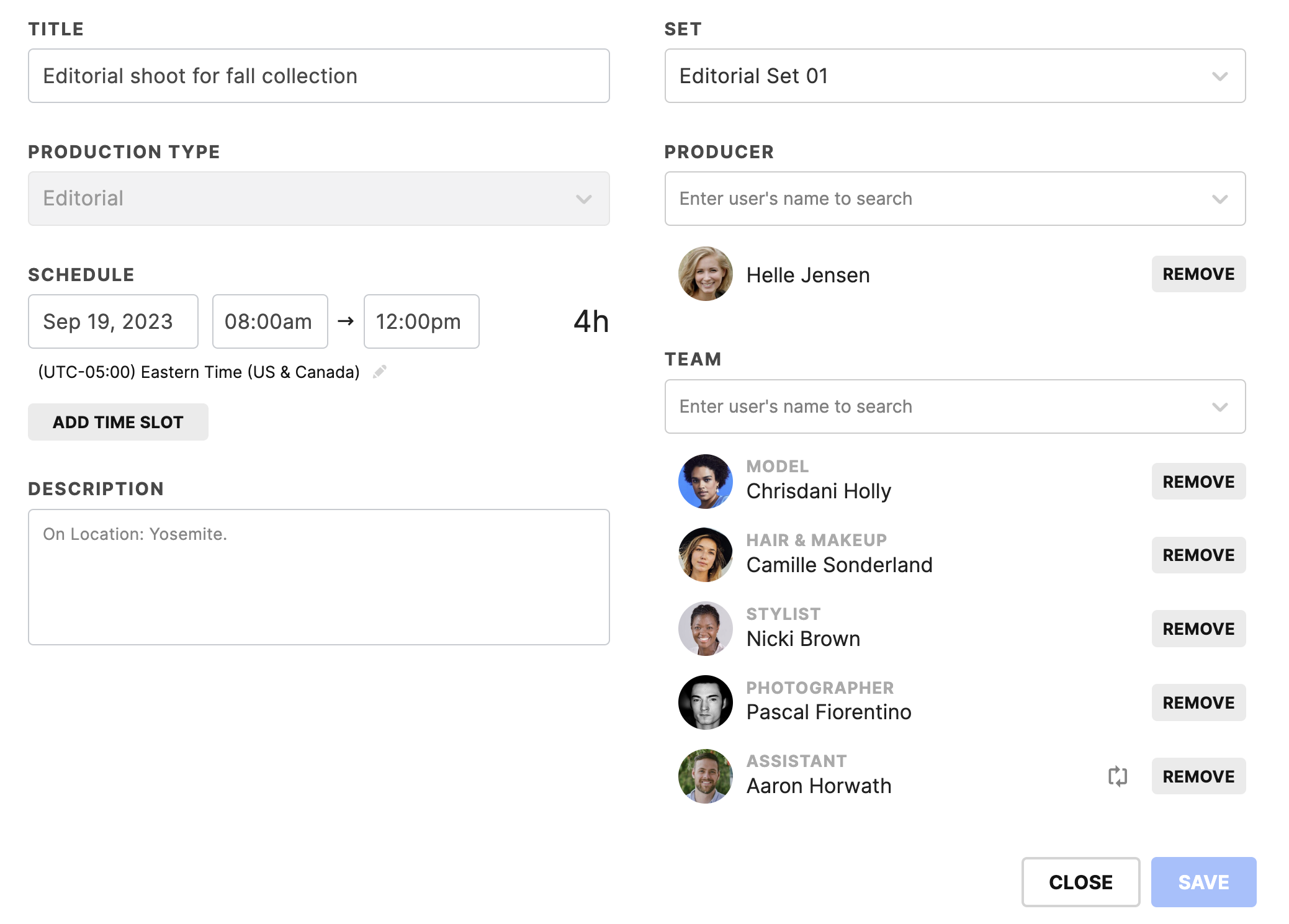Image resolution: width=1289 pixels, height=924 pixels.
Task: Click the Description text area
Action: coord(319,576)
